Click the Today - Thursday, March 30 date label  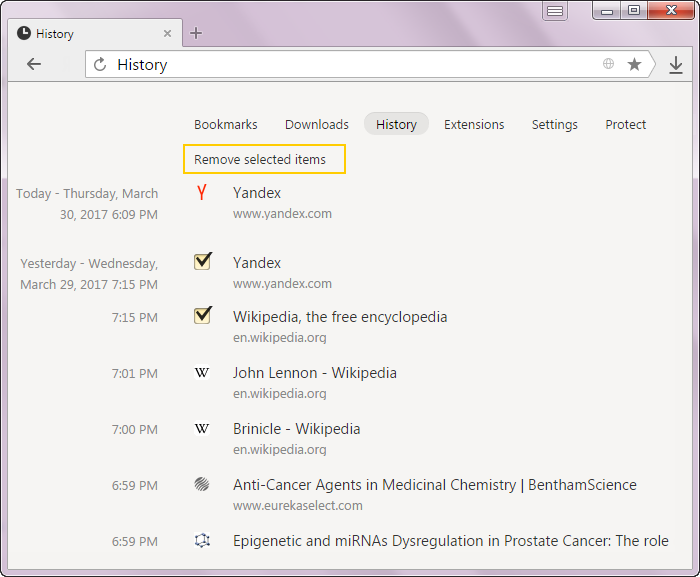[x=87, y=204]
